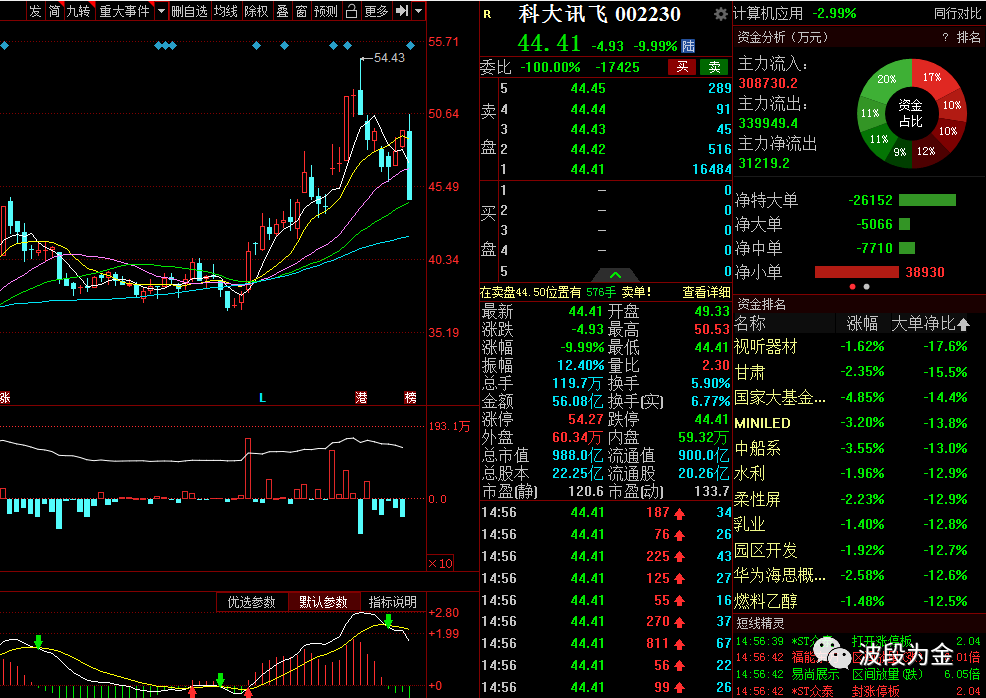Select 默认参数 parameter tab
The image size is (986, 698).
[x=324, y=602]
